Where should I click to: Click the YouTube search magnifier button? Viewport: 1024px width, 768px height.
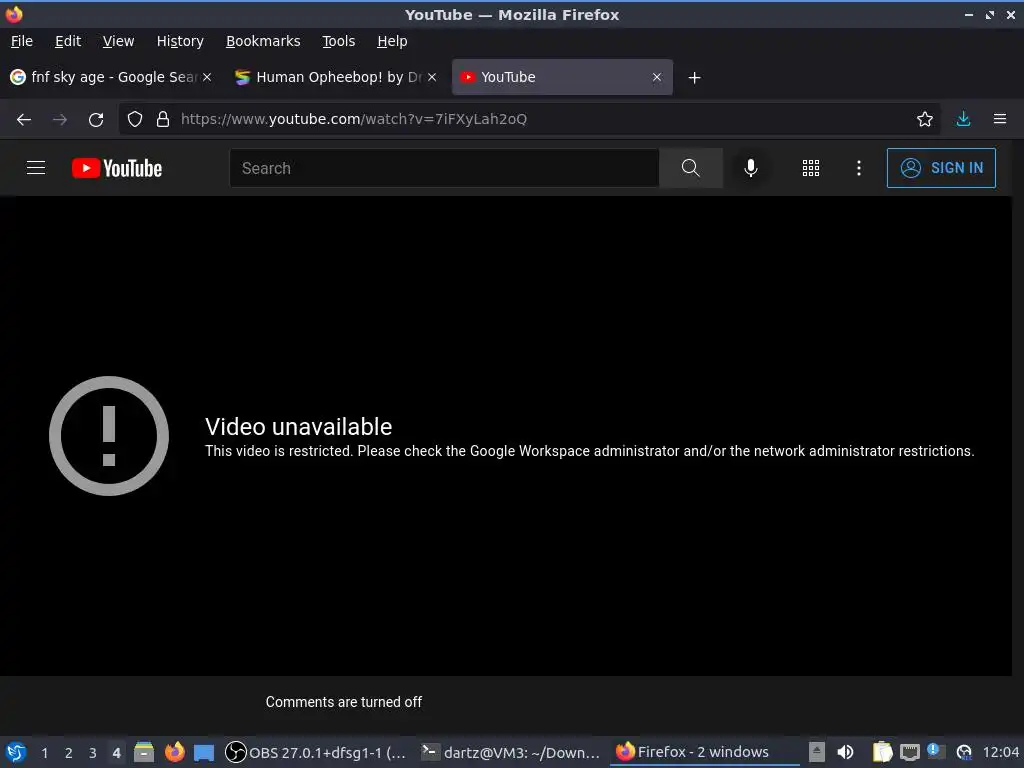[690, 168]
